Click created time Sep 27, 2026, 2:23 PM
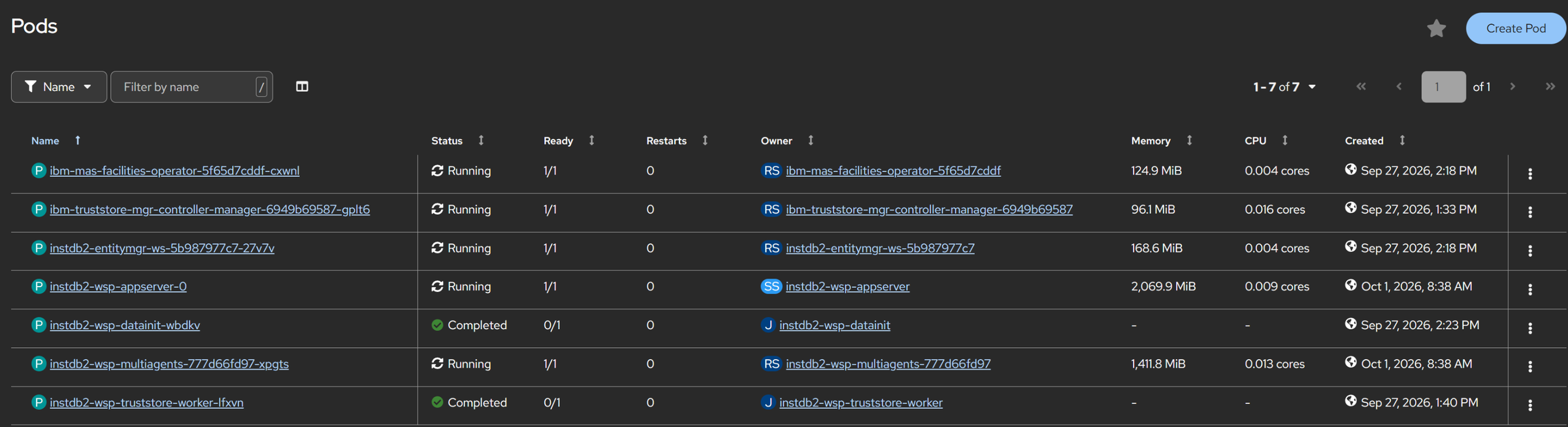 tap(1420, 325)
